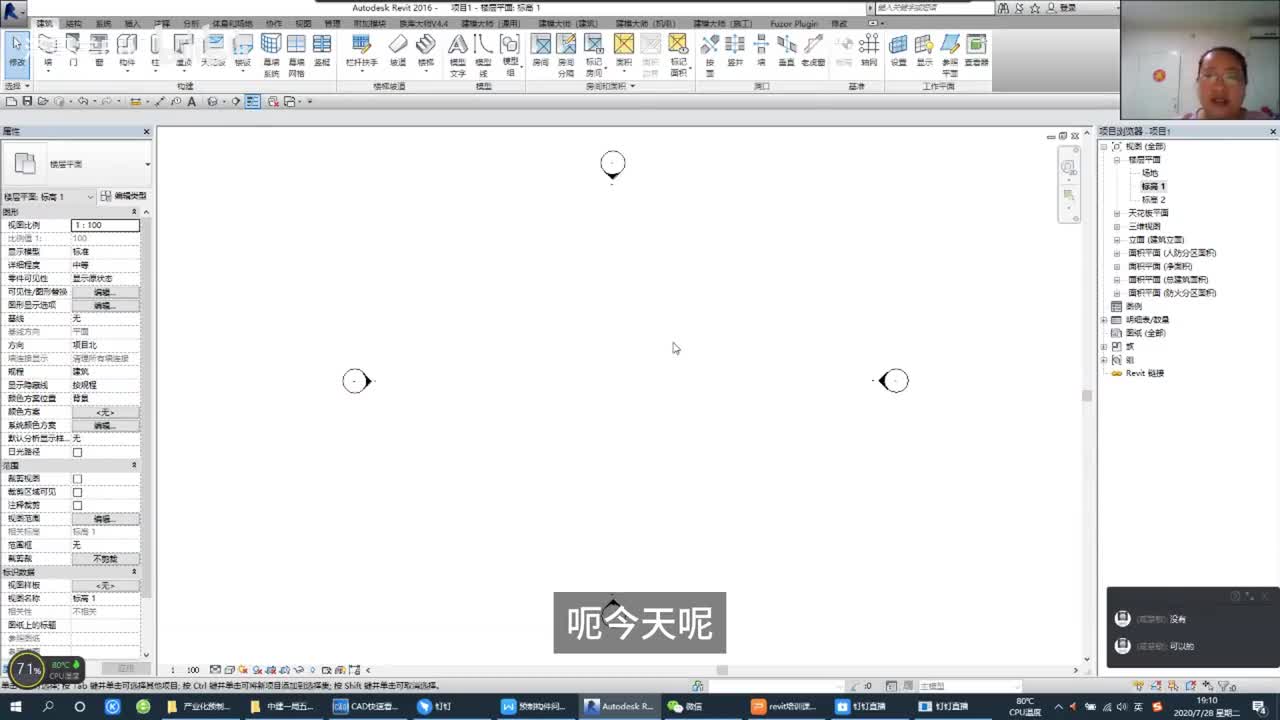Expand the Schedules (明细表/数量) tree node
This screenshot has width=1280, height=720.
pos(1104,320)
